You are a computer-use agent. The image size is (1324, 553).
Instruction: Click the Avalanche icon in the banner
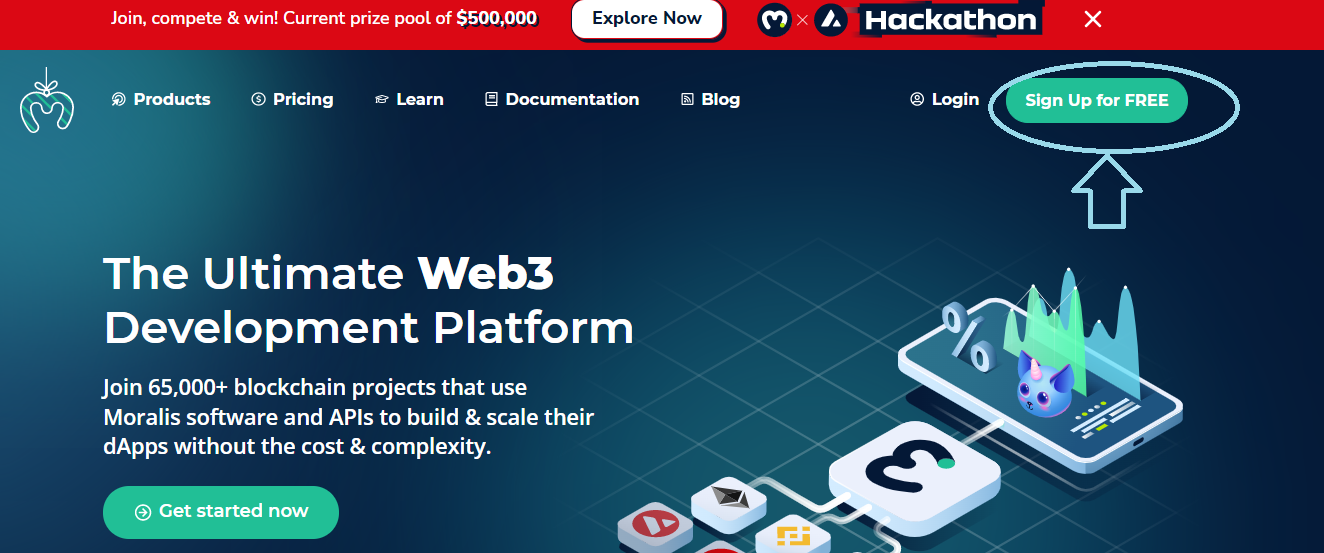coord(831,19)
